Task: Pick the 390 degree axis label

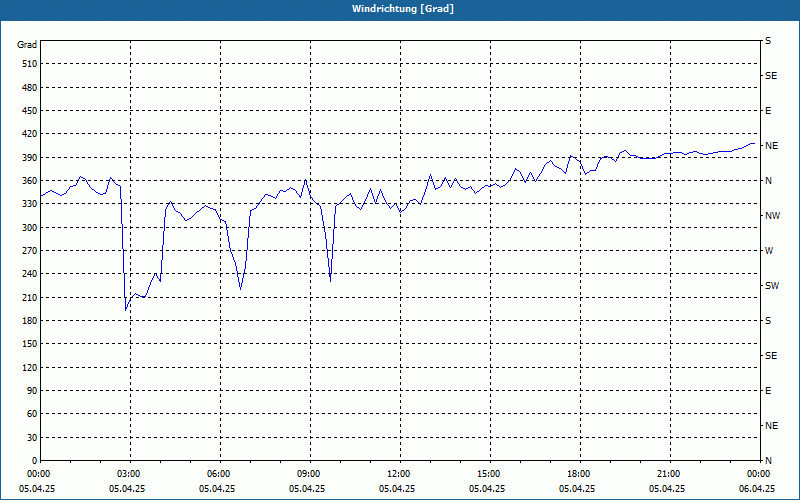Action: (x=30, y=157)
